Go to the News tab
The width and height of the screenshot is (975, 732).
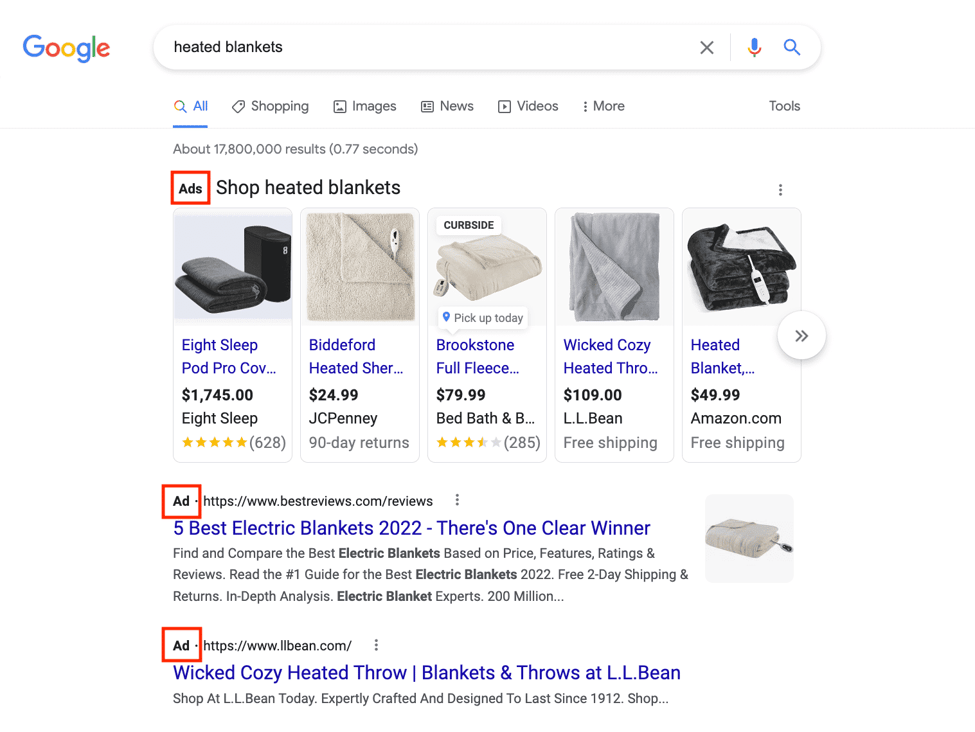pyautogui.click(x=447, y=106)
